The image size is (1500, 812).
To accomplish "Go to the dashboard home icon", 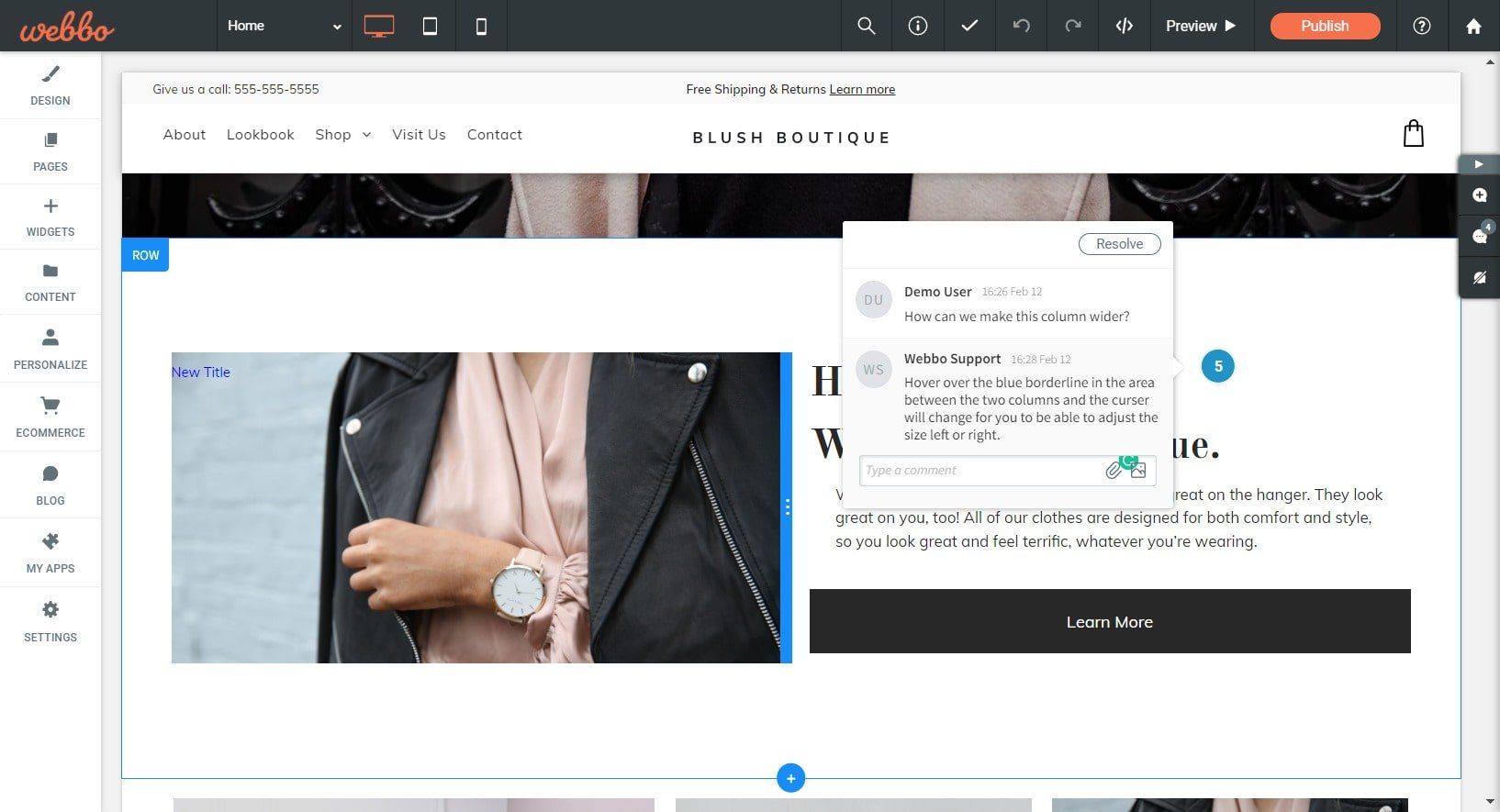I will pyautogui.click(x=1473, y=26).
